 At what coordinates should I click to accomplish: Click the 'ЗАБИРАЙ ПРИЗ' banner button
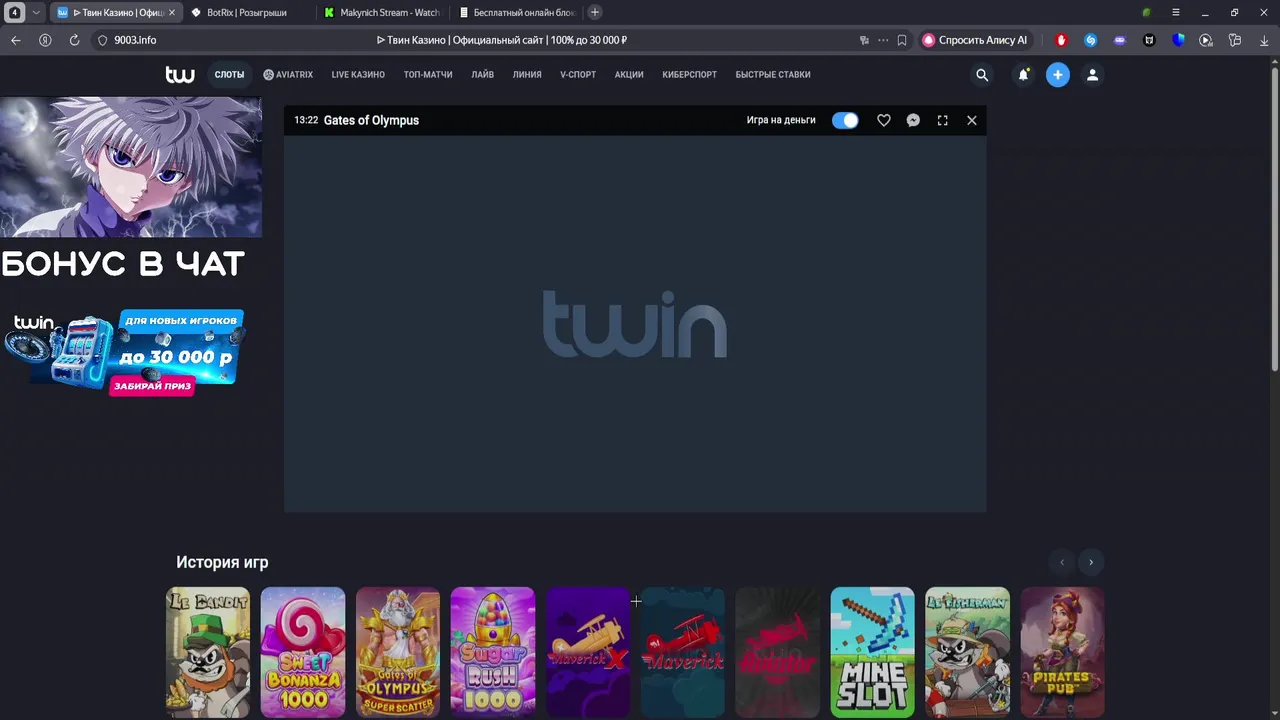click(x=152, y=386)
